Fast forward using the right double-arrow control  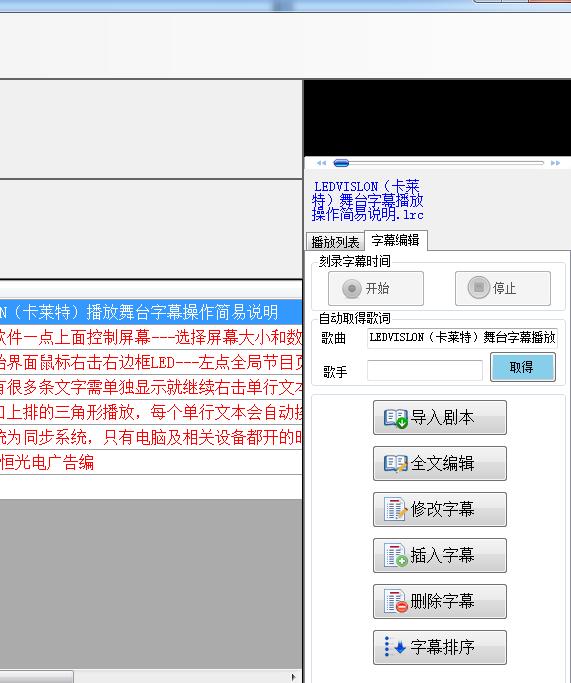pos(555,163)
